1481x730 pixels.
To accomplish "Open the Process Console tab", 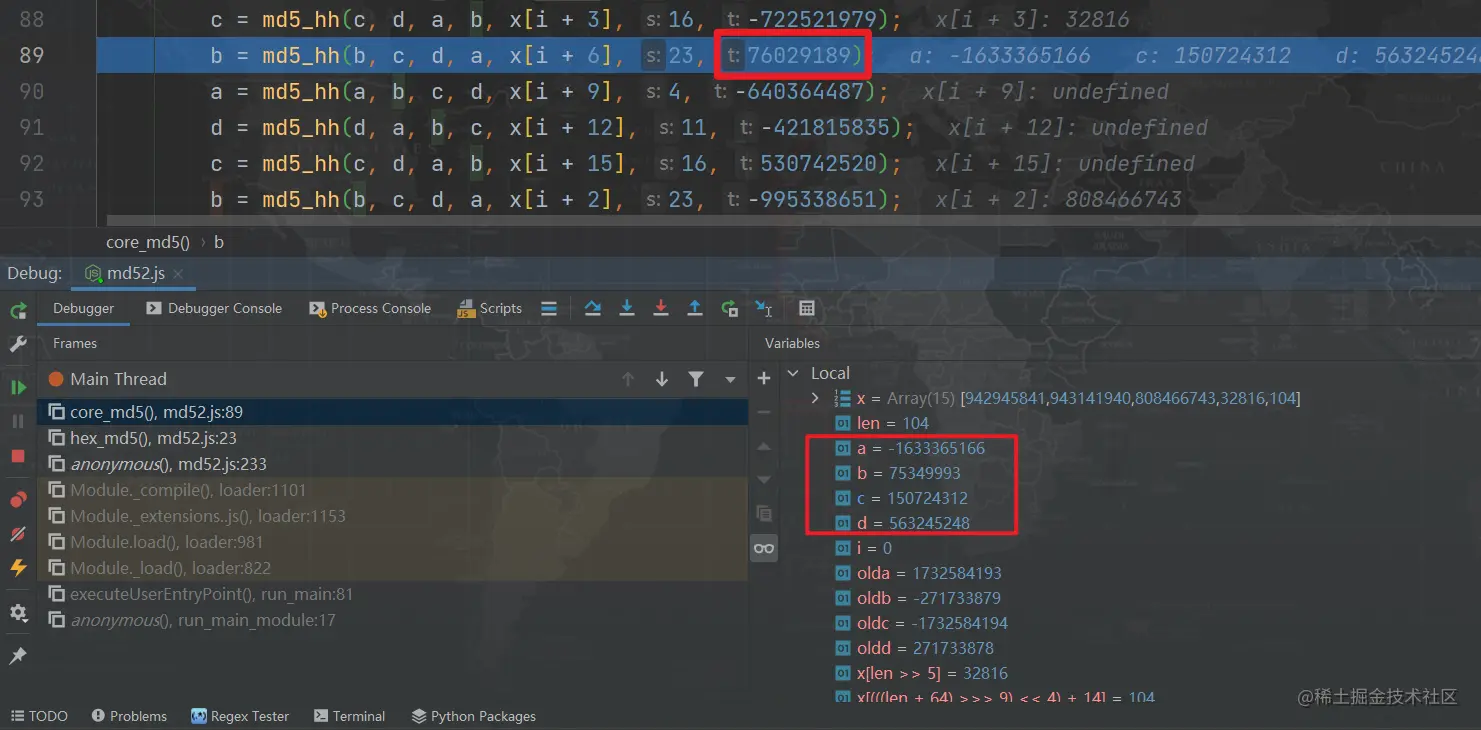I will 370,308.
